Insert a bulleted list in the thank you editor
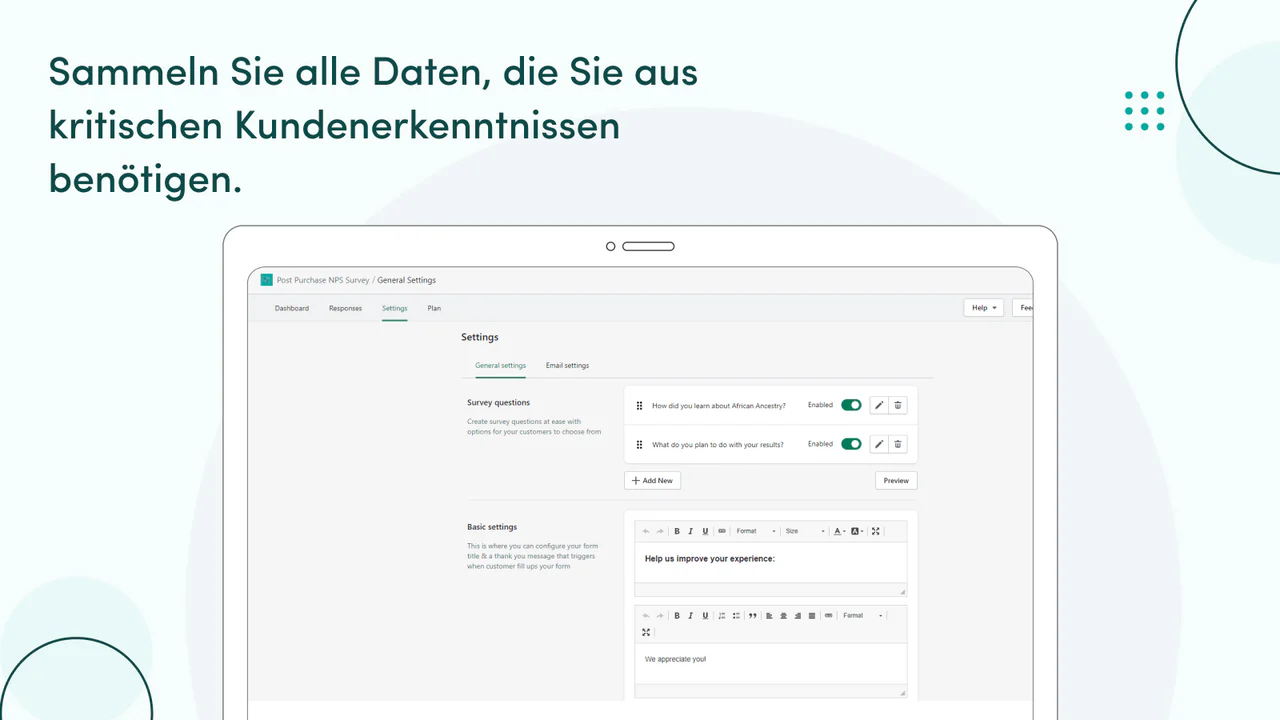This screenshot has width=1280, height=720. pos(736,616)
